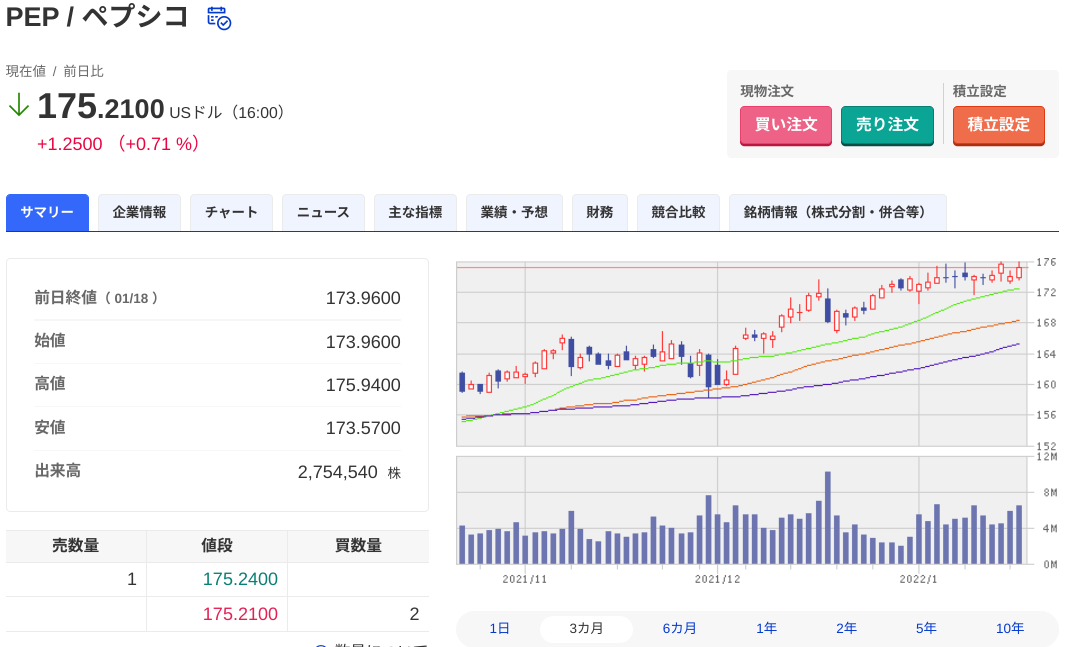Click the price change +1.2500 (+0.71 %)
The image size is (1066, 647).
coord(118,144)
